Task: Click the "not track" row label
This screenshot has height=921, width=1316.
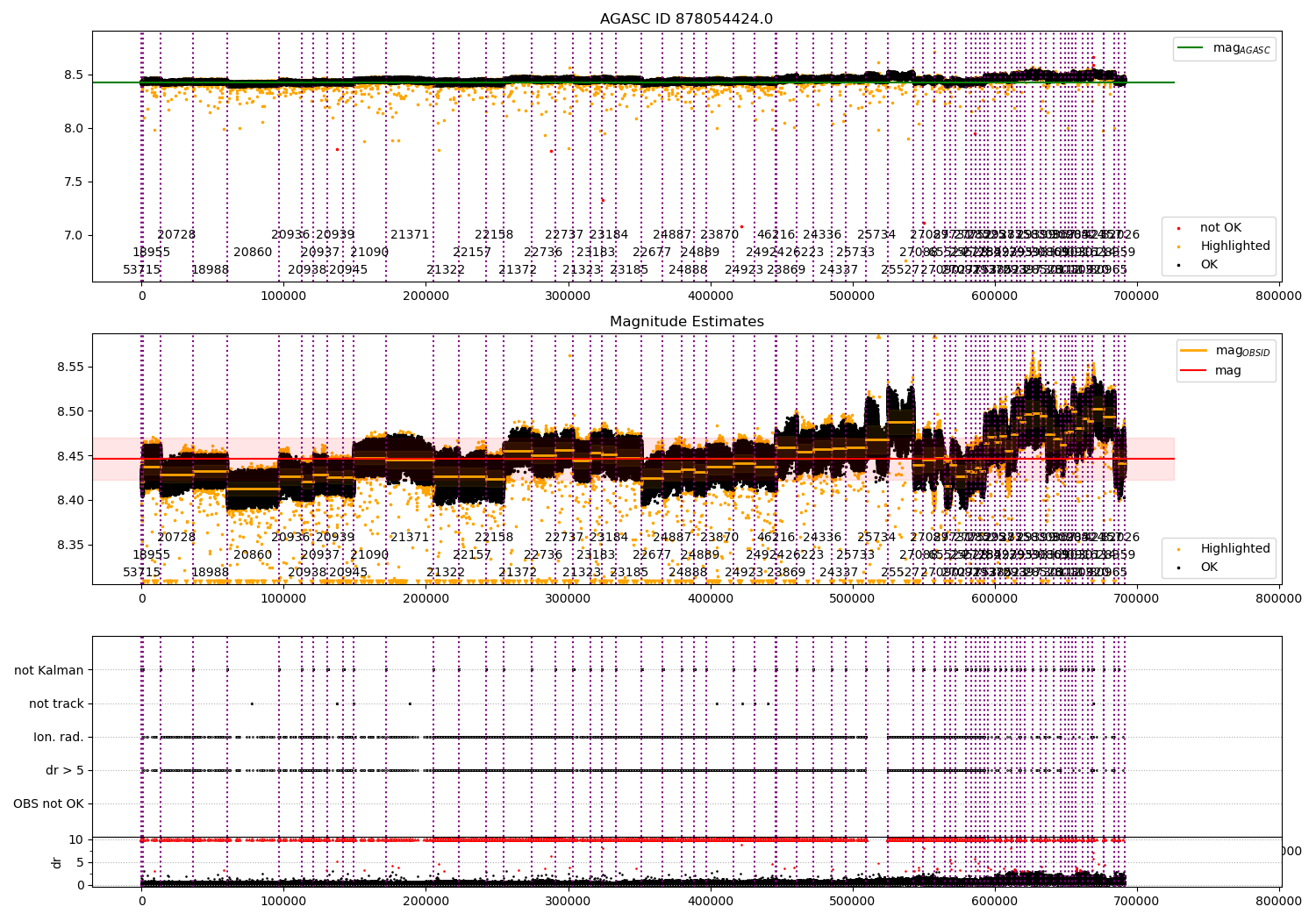Action: tap(56, 703)
